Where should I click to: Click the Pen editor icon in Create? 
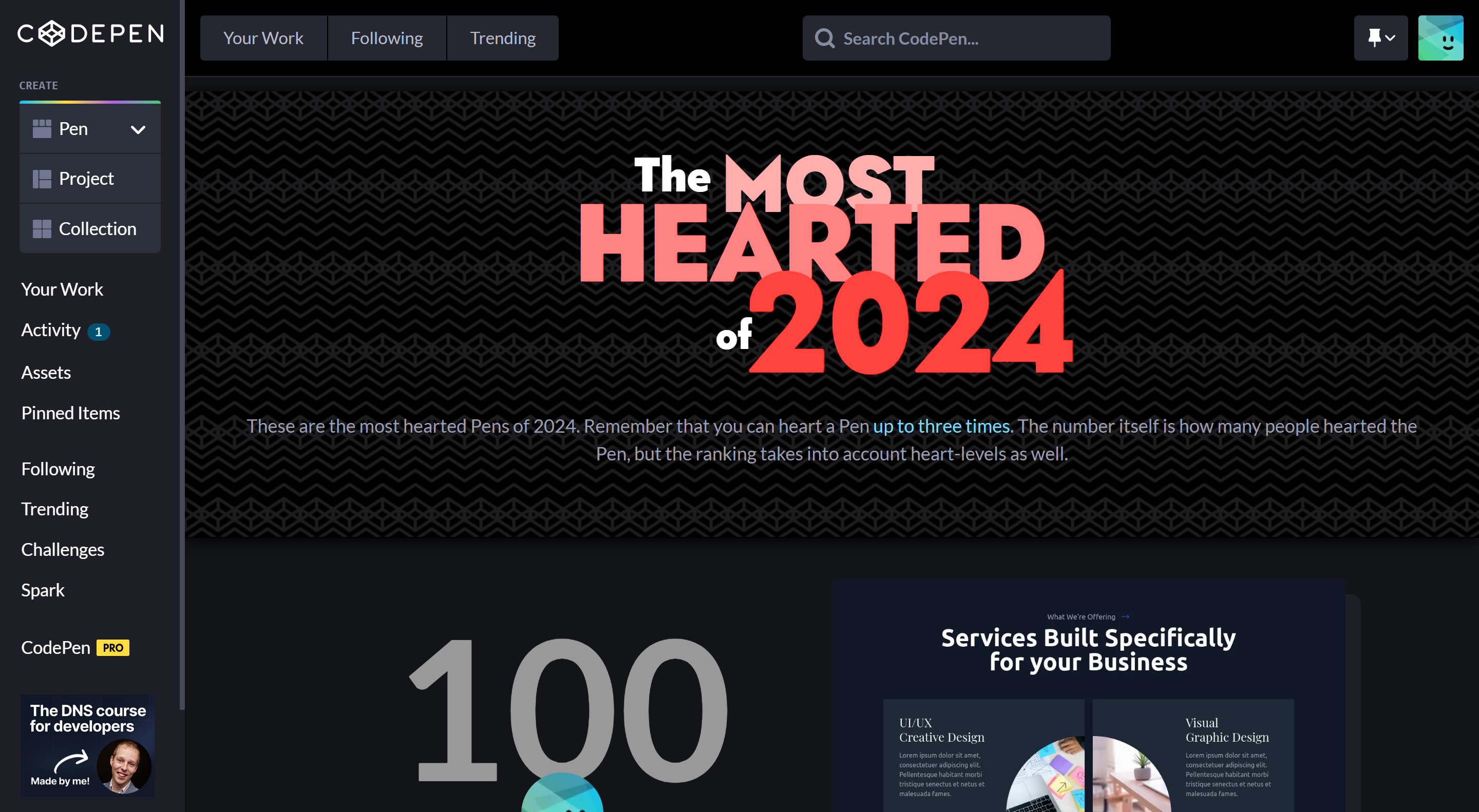(41, 128)
